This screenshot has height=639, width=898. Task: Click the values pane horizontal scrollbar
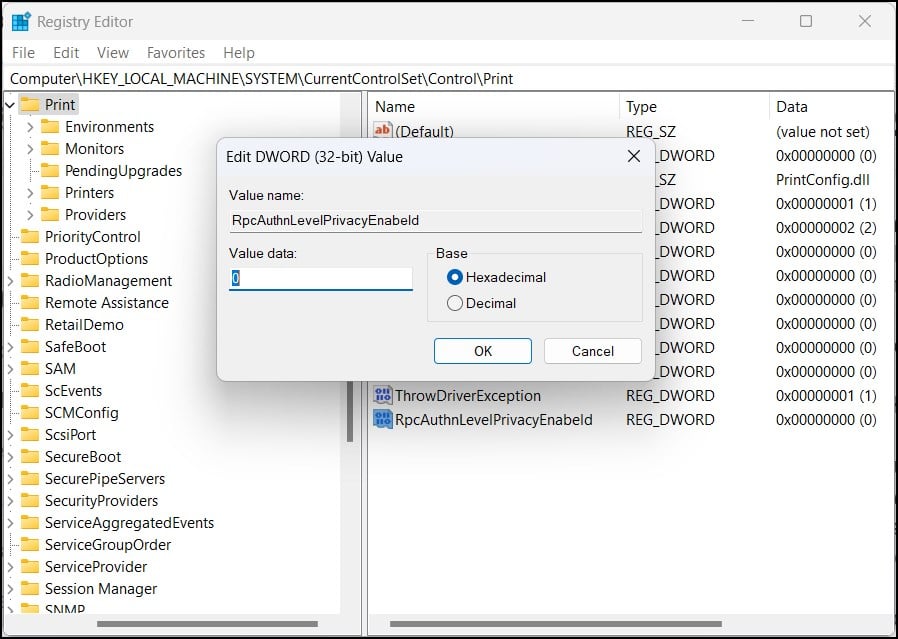(x=556, y=624)
